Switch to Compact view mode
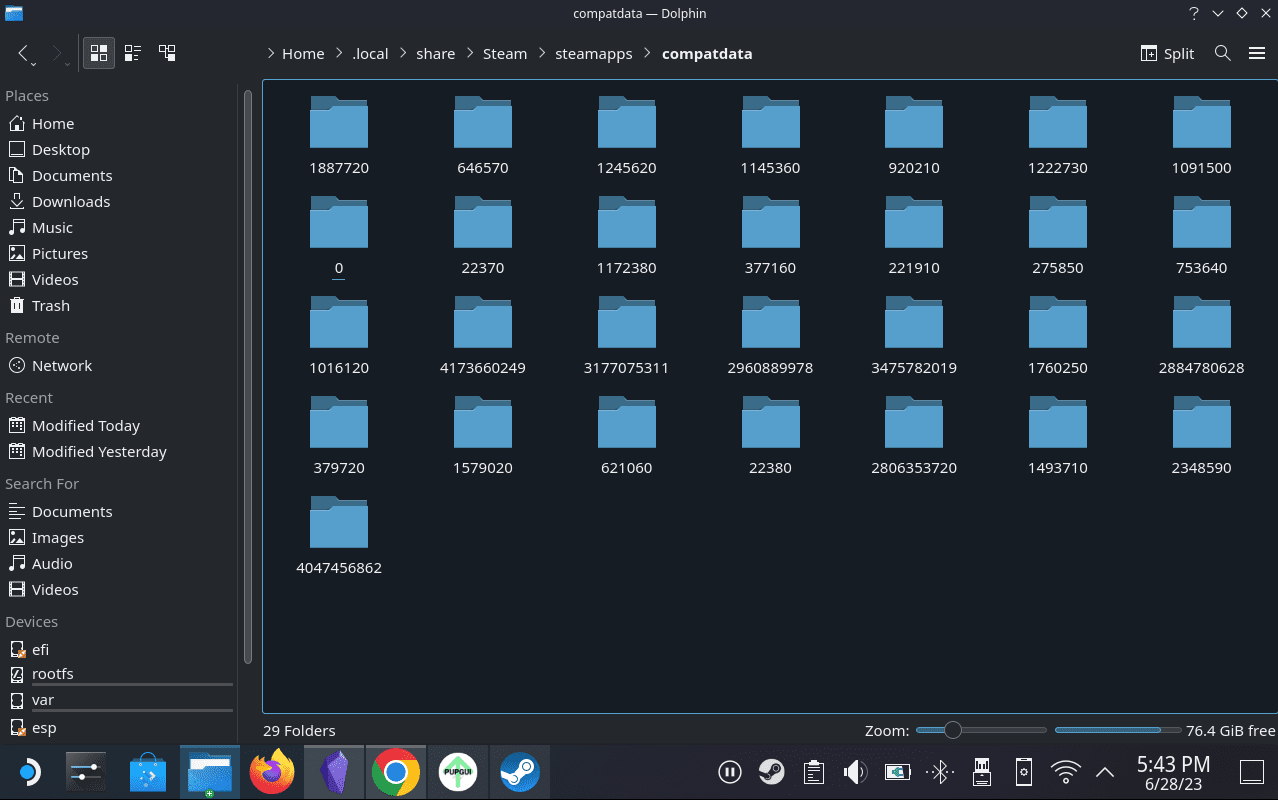Image resolution: width=1278 pixels, height=800 pixels. click(133, 53)
